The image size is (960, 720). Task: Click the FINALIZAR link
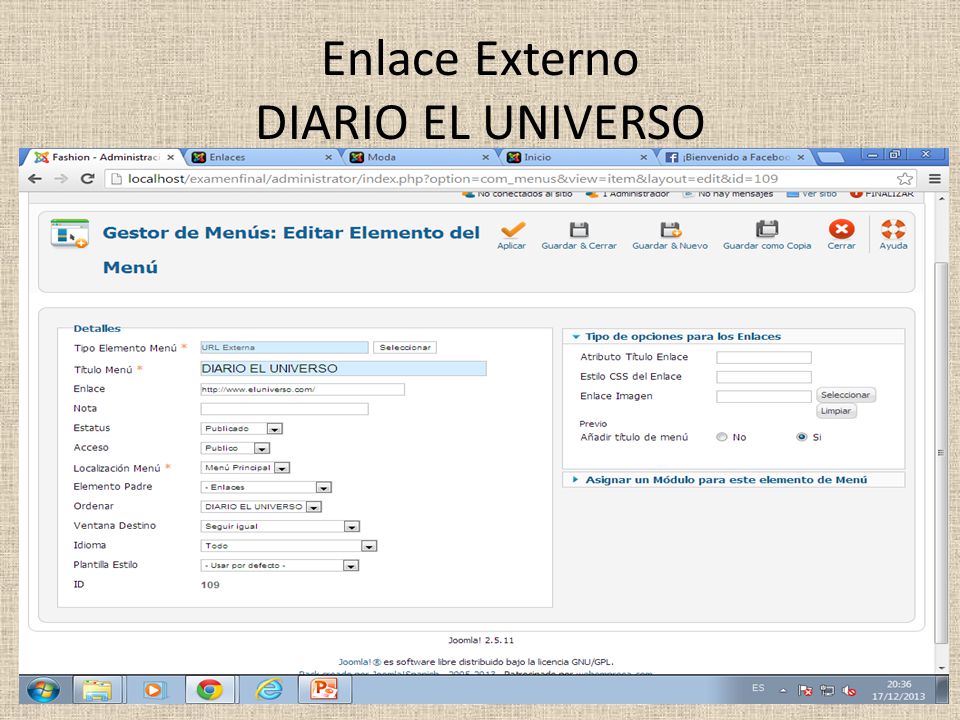point(882,194)
